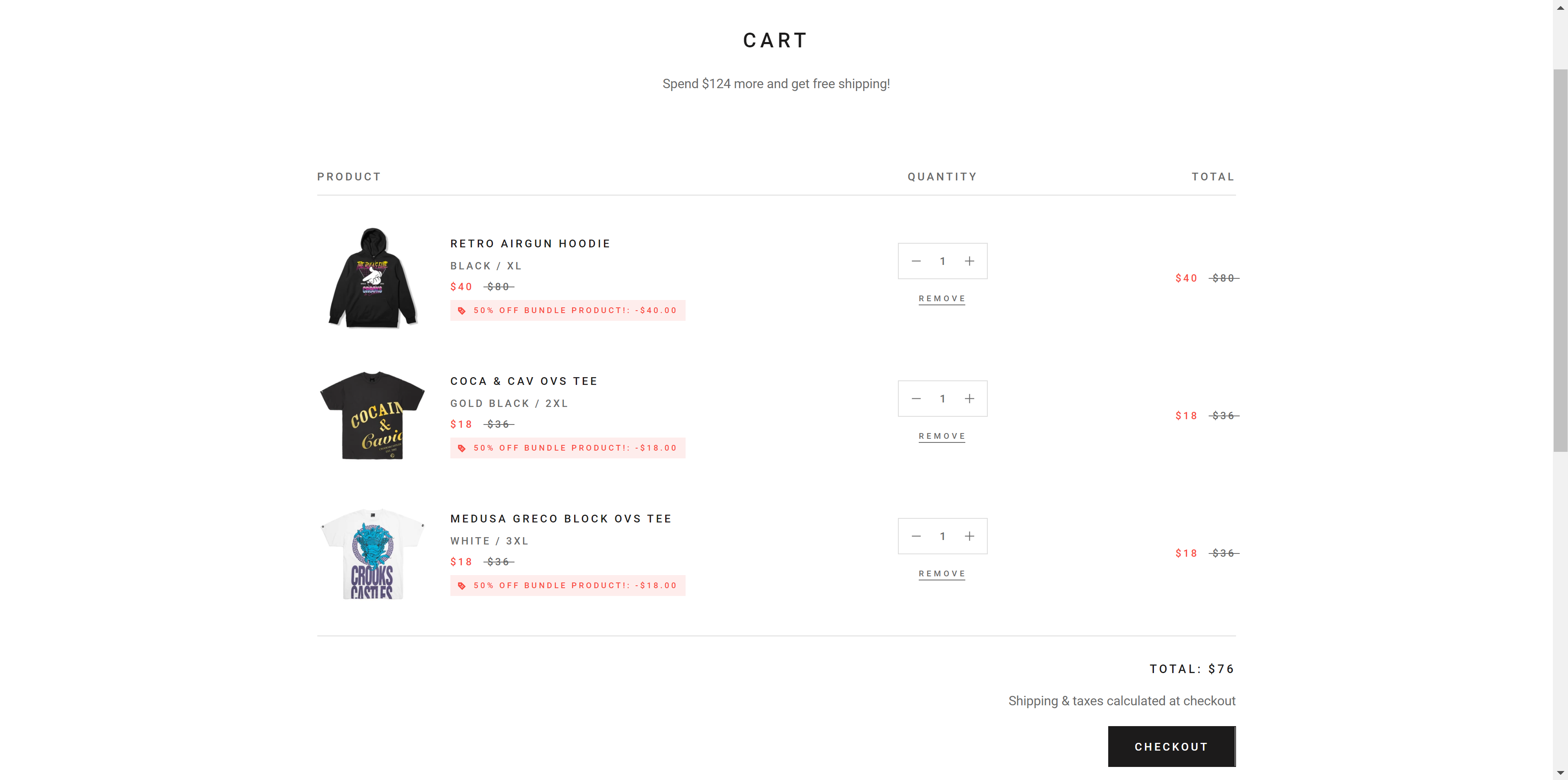Screen dimensions: 1568x780
Task: Increase Retro Airgun Hoodie quantity with plus
Action: point(969,261)
